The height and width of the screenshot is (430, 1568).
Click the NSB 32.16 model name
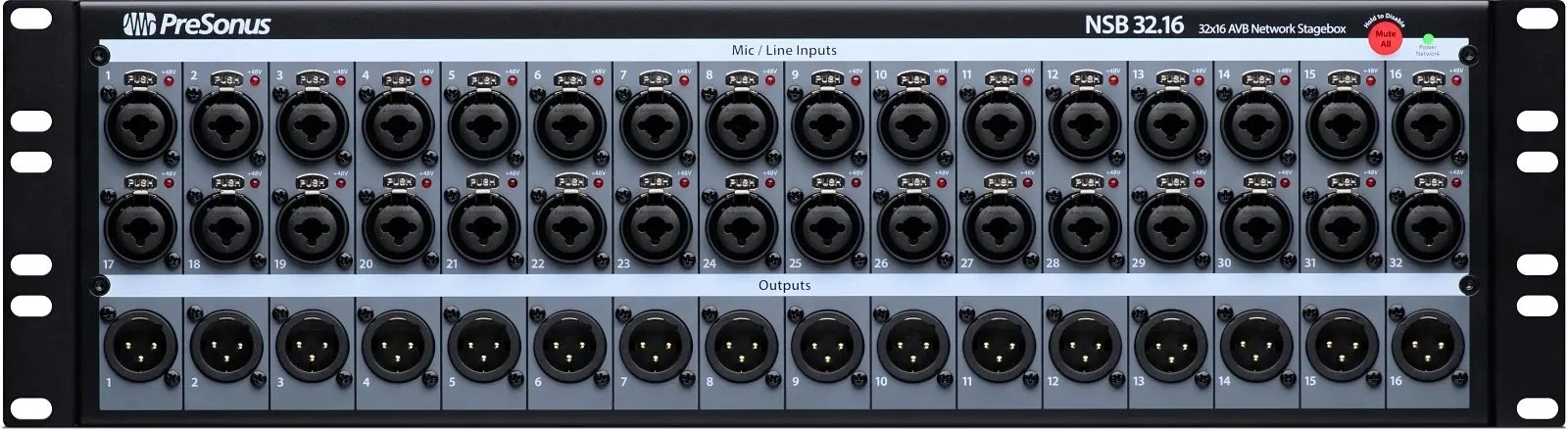point(1134,26)
